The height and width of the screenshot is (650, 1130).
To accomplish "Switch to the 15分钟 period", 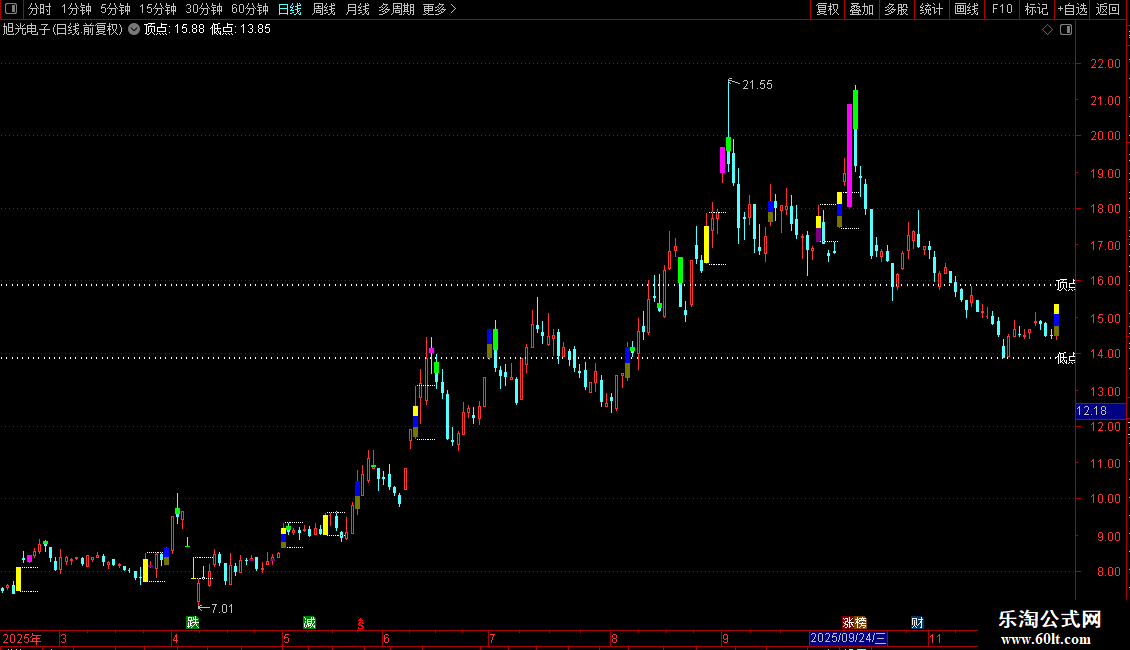I will click(x=158, y=9).
